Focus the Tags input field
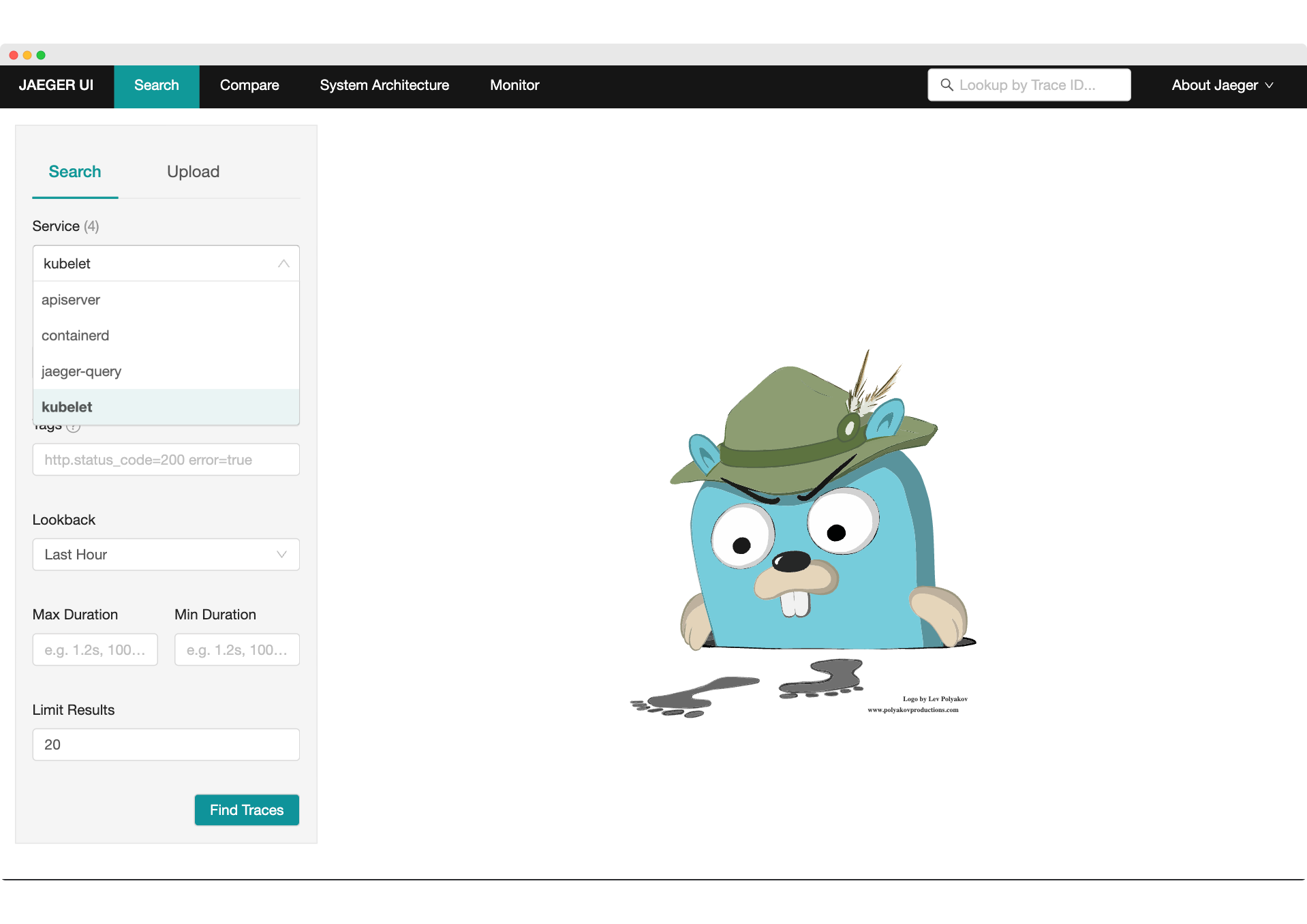Screen dimensions: 1307x924 point(166,460)
